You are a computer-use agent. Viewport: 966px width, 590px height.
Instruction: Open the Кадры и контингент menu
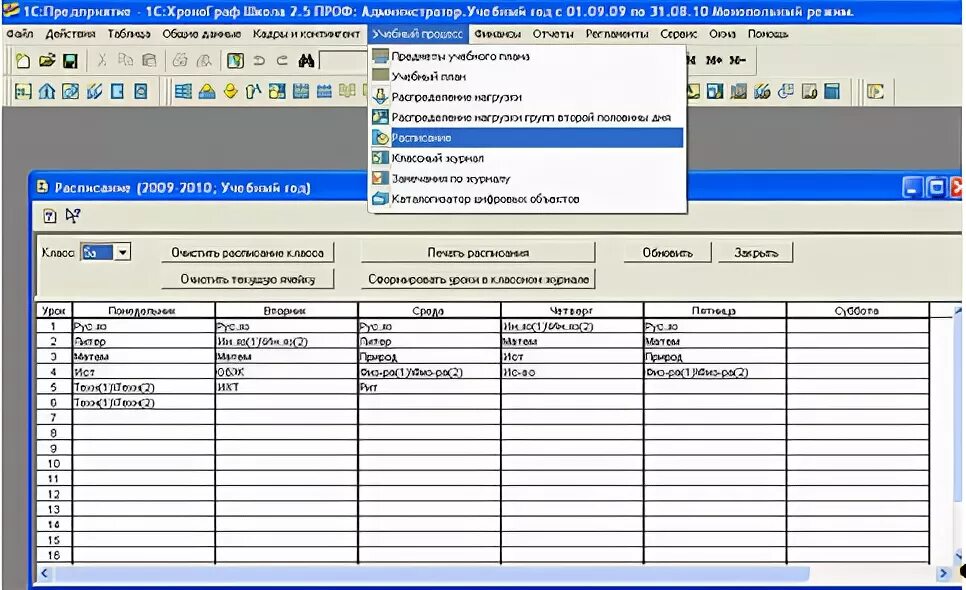tap(306, 34)
